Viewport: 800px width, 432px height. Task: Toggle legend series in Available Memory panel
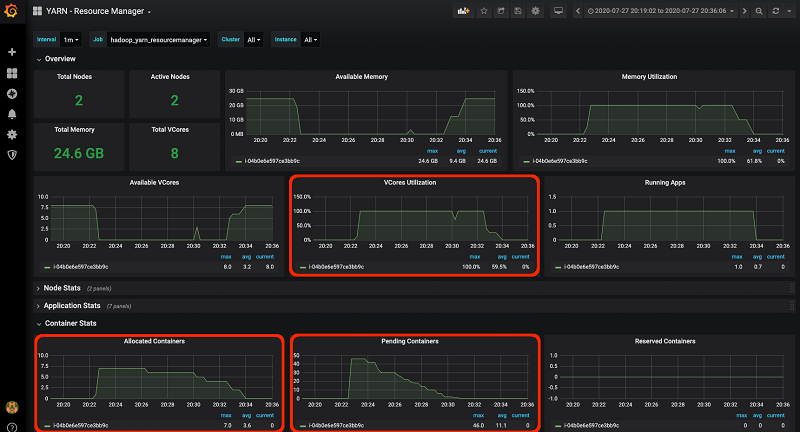tap(272, 161)
